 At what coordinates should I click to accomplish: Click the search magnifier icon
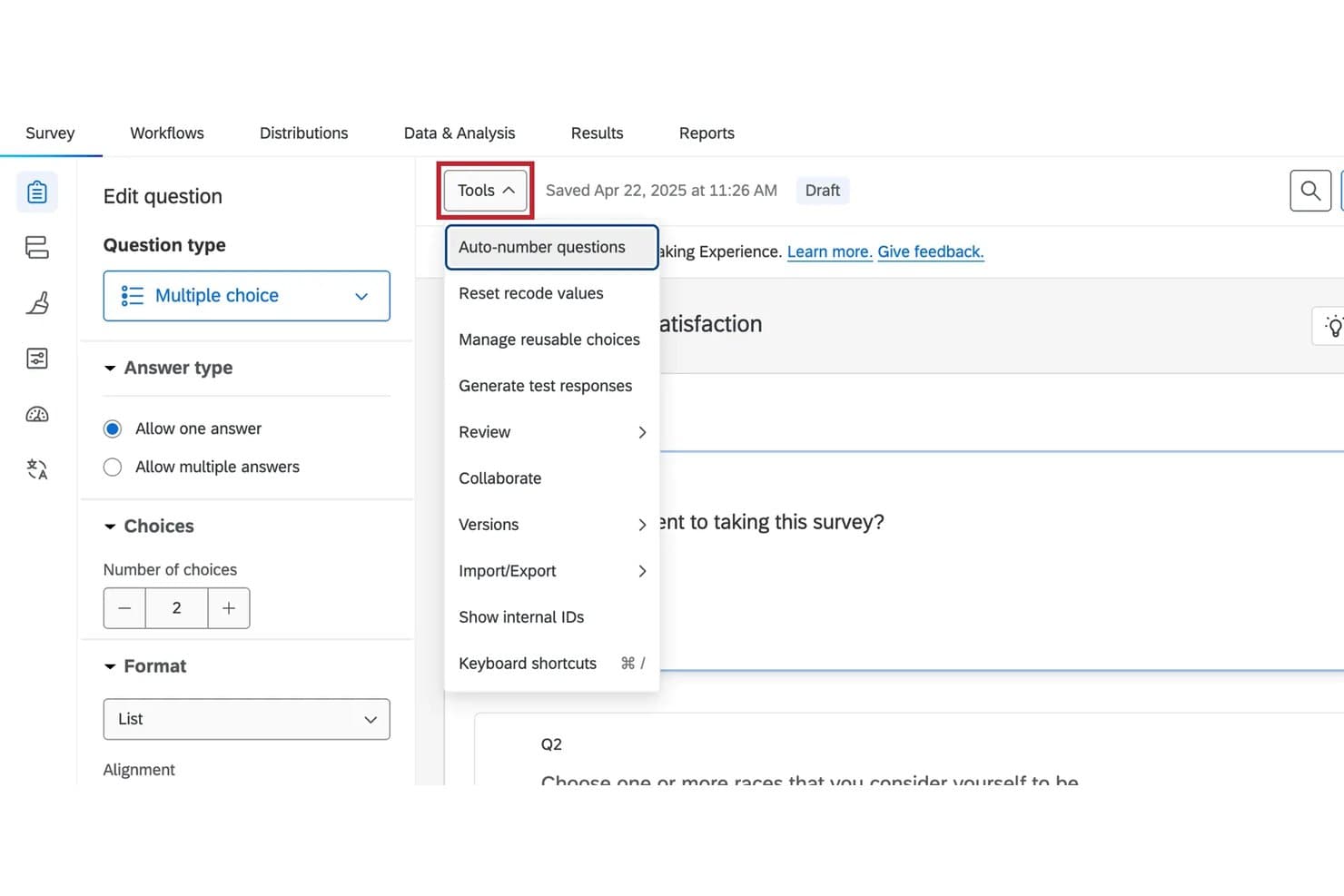click(x=1310, y=191)
